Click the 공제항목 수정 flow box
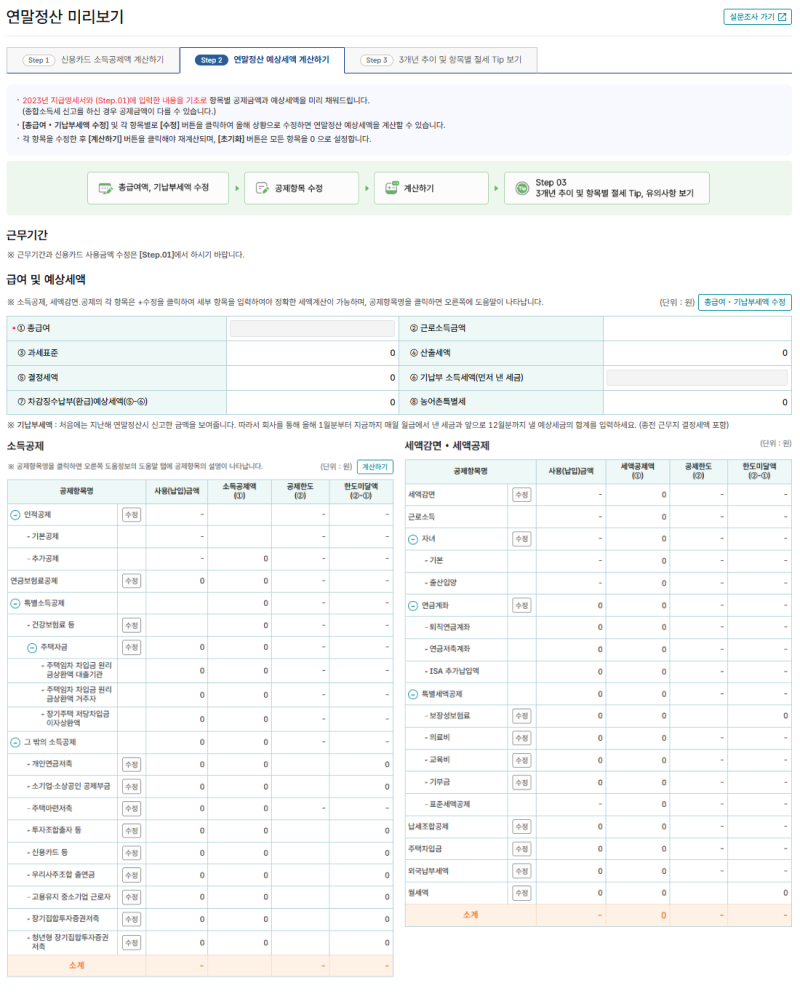This screenshot has width=800, height=999. click(x=301, y=188)
